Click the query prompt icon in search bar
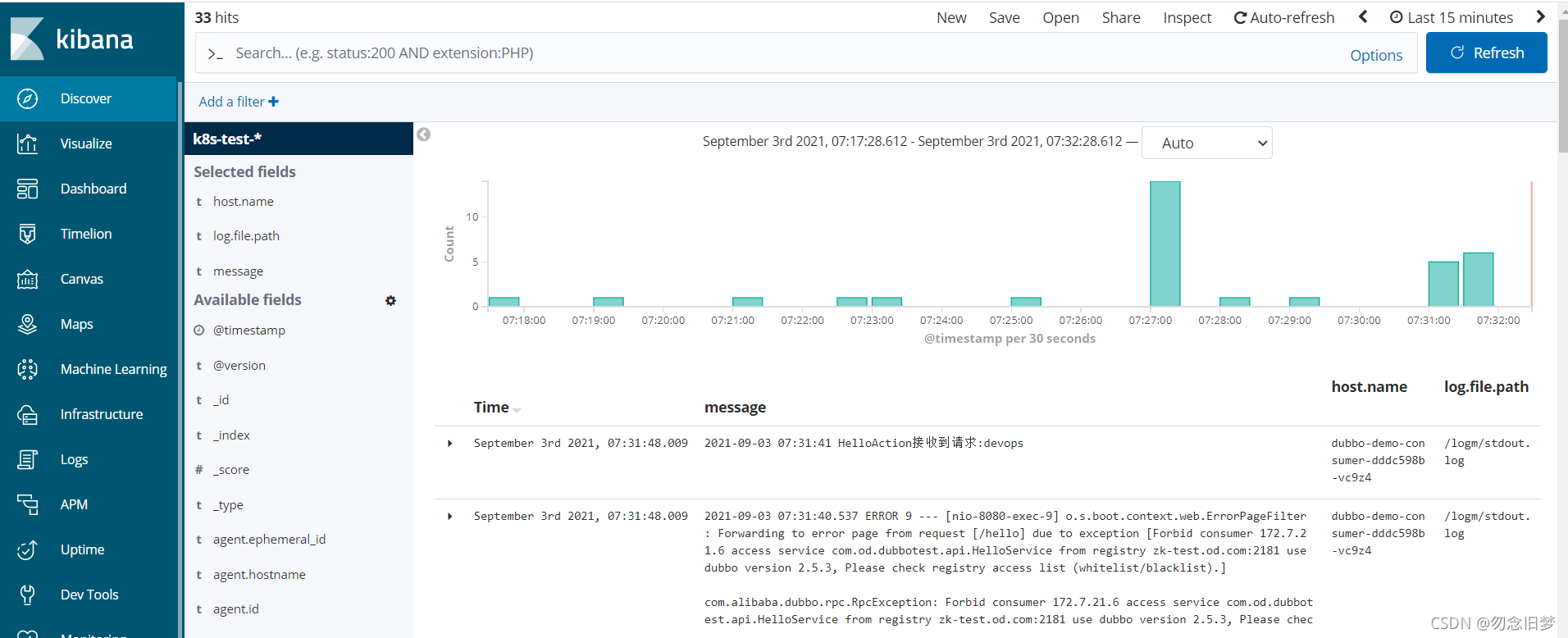1568x638 pixels. click(215, 54)
